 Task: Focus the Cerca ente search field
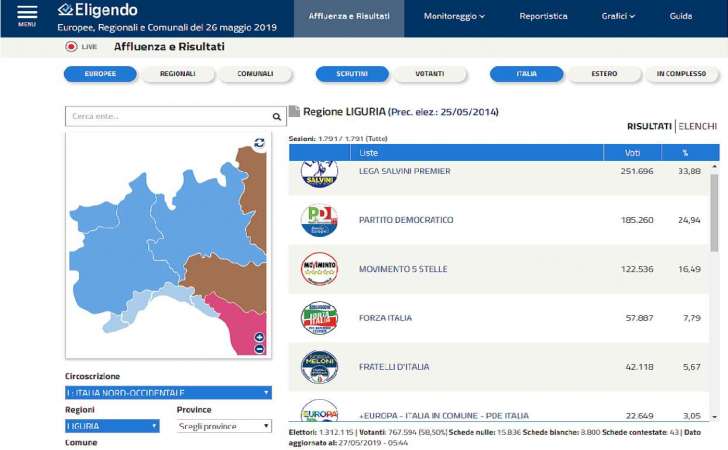[176, 117]
